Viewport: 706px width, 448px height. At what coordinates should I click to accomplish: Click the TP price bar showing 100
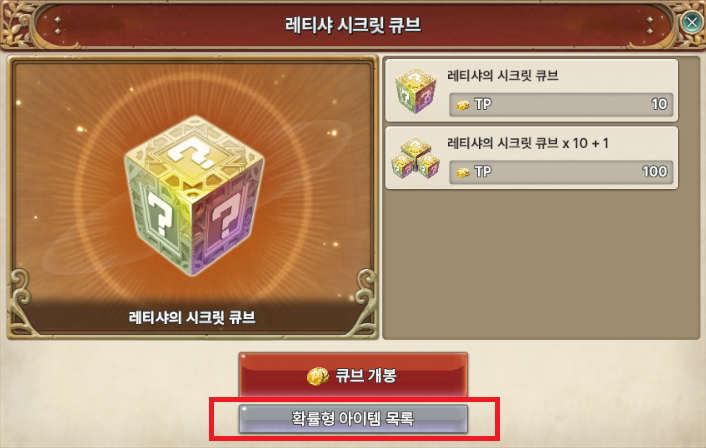click(561, 172)
